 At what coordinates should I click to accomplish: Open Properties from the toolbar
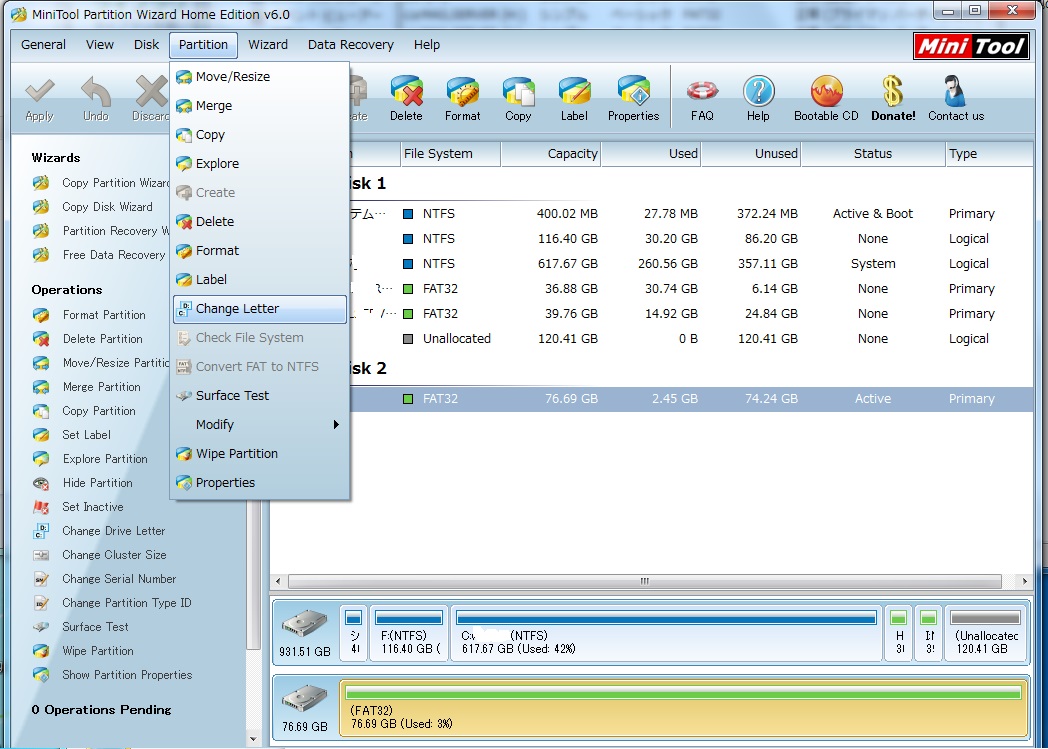pos(634,98)
